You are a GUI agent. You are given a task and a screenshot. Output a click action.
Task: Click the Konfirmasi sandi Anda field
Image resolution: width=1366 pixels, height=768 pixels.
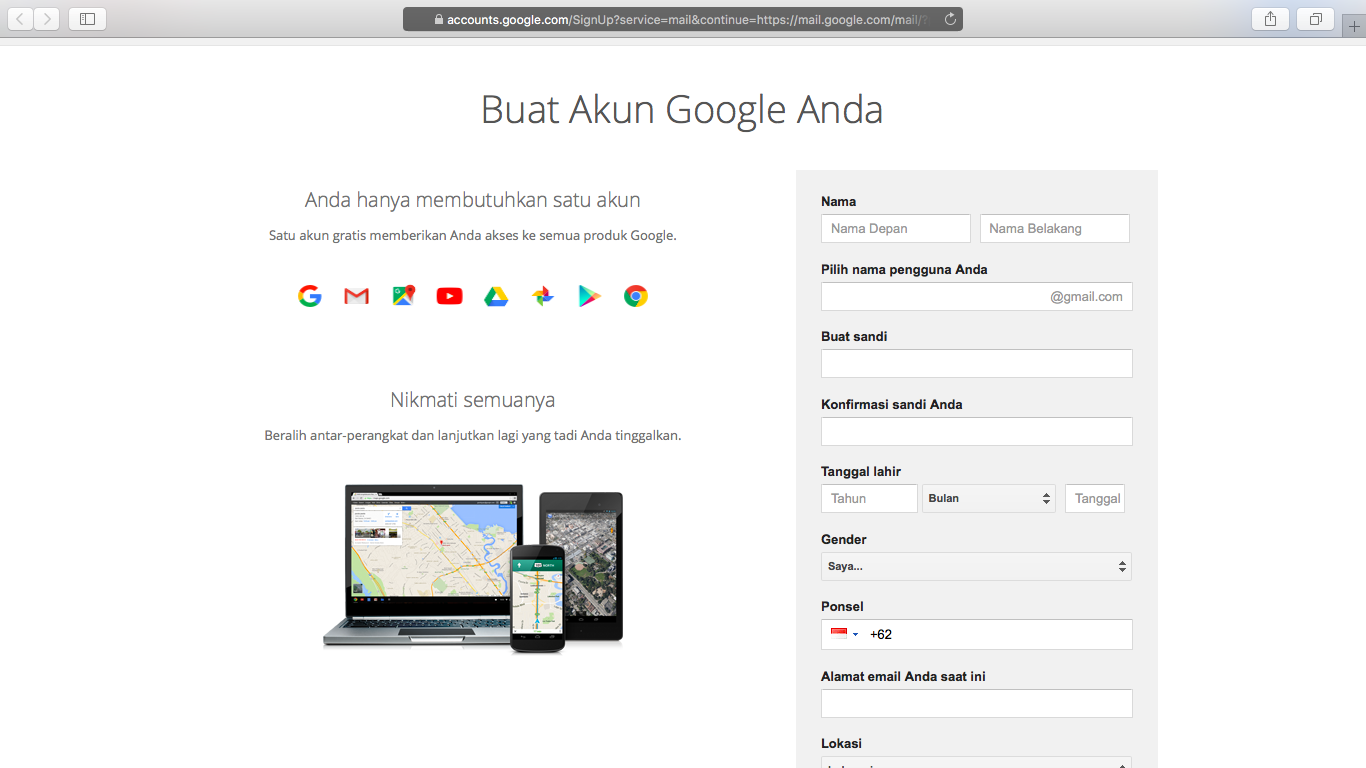(977, 431)
